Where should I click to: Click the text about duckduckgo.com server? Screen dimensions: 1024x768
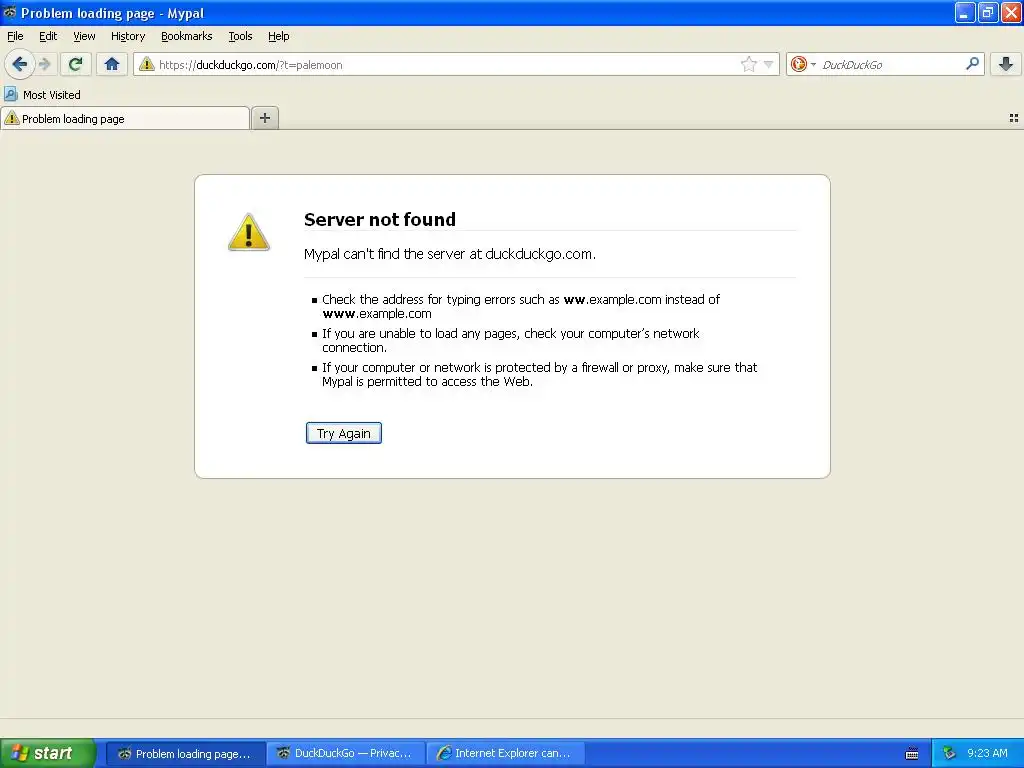(450, 254)
